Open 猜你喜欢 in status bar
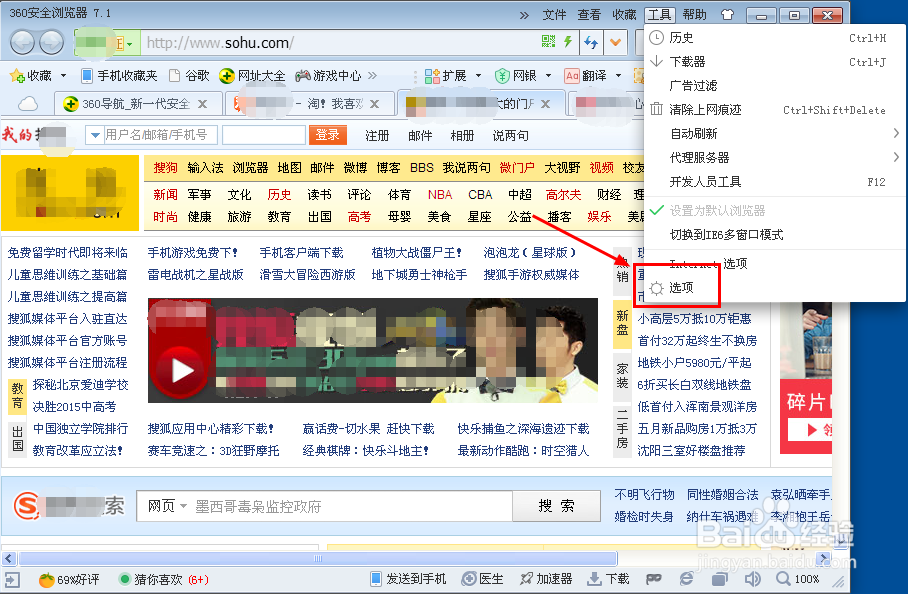Viewport: 908px width, 594px height. (163, 580)
